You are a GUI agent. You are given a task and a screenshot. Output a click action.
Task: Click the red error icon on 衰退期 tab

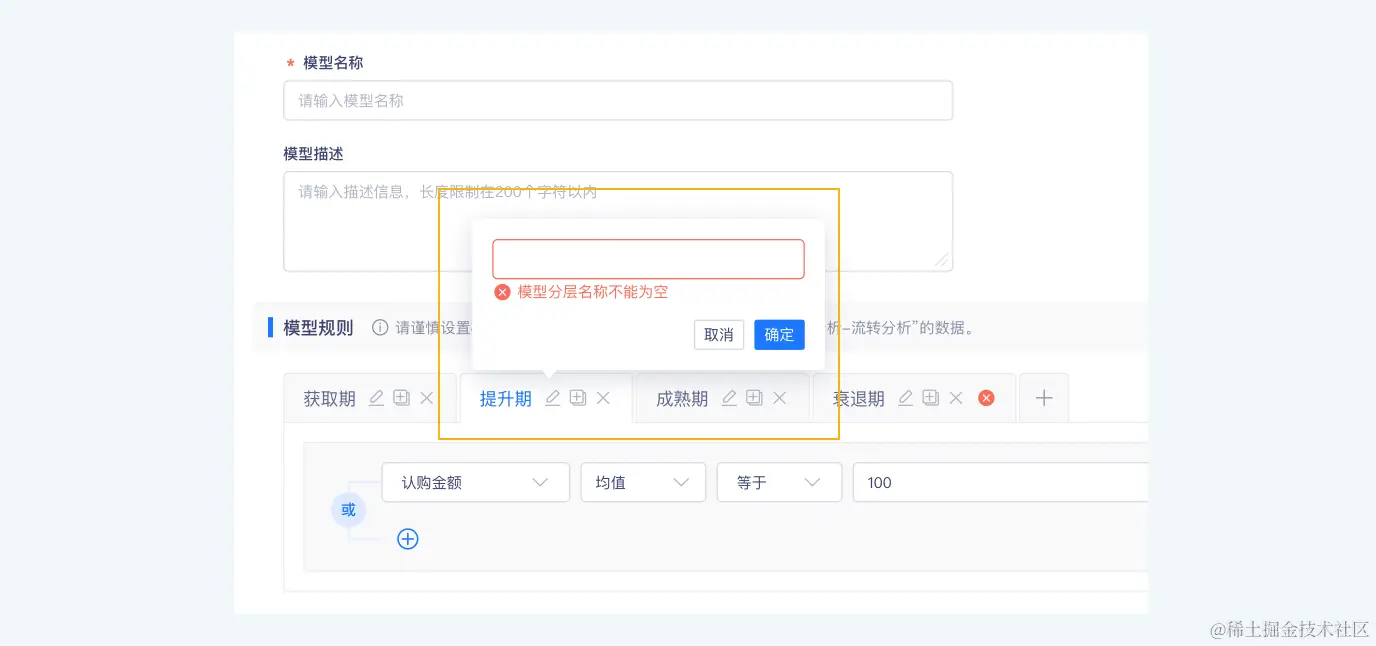(x=986, y=398)
